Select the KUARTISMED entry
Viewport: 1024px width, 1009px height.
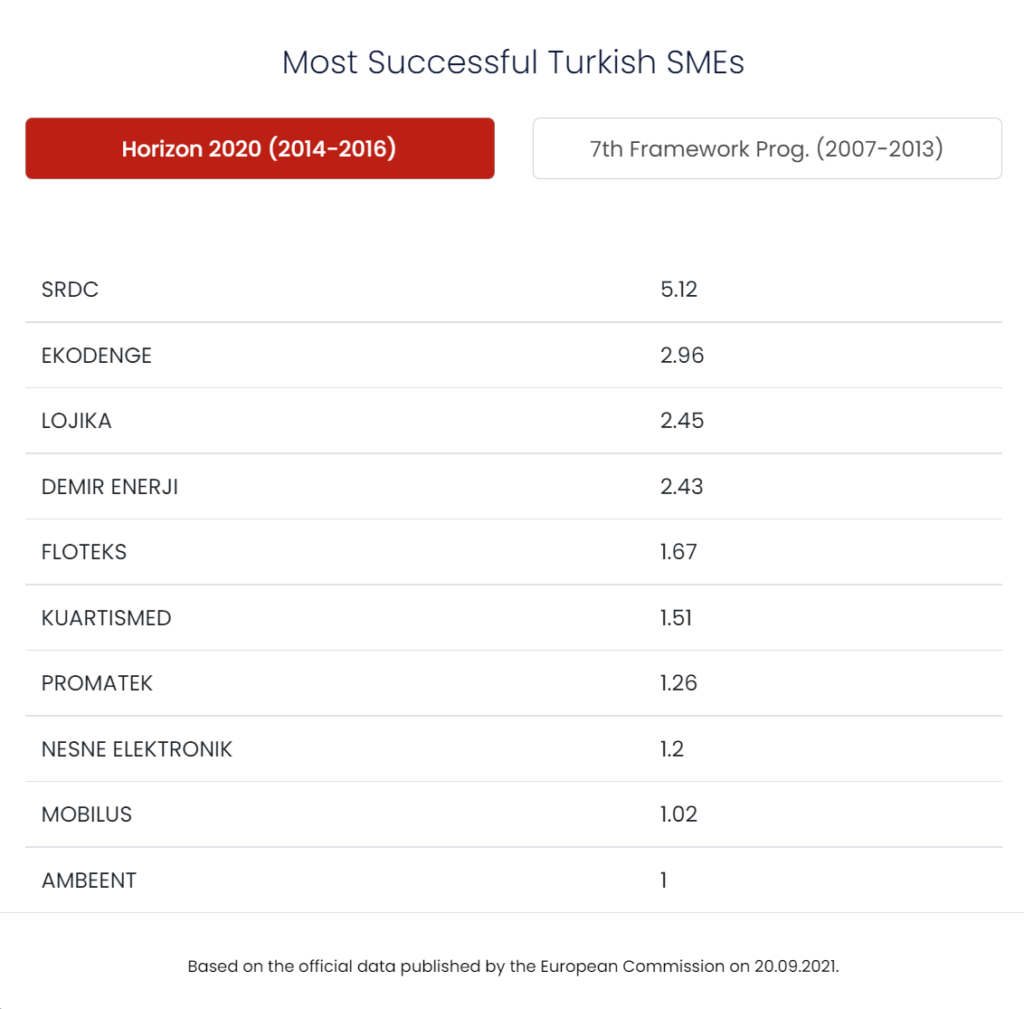pos(106,618)
